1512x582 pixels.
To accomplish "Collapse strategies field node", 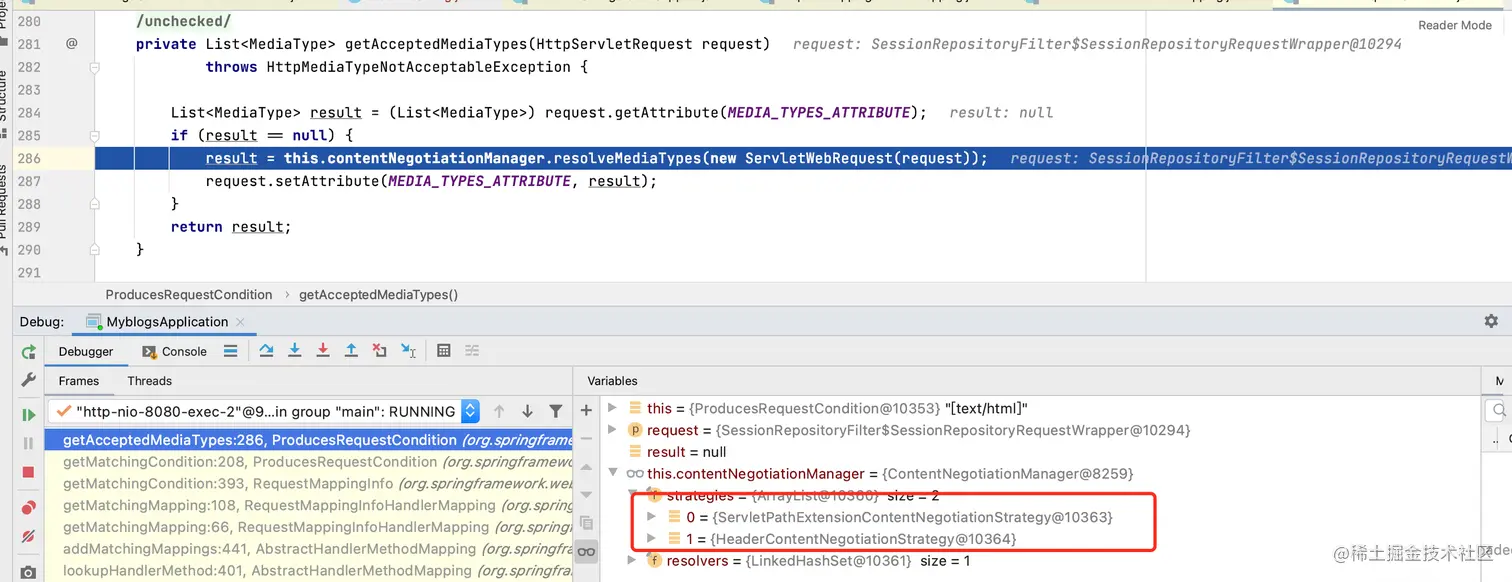I will point(633,495).
